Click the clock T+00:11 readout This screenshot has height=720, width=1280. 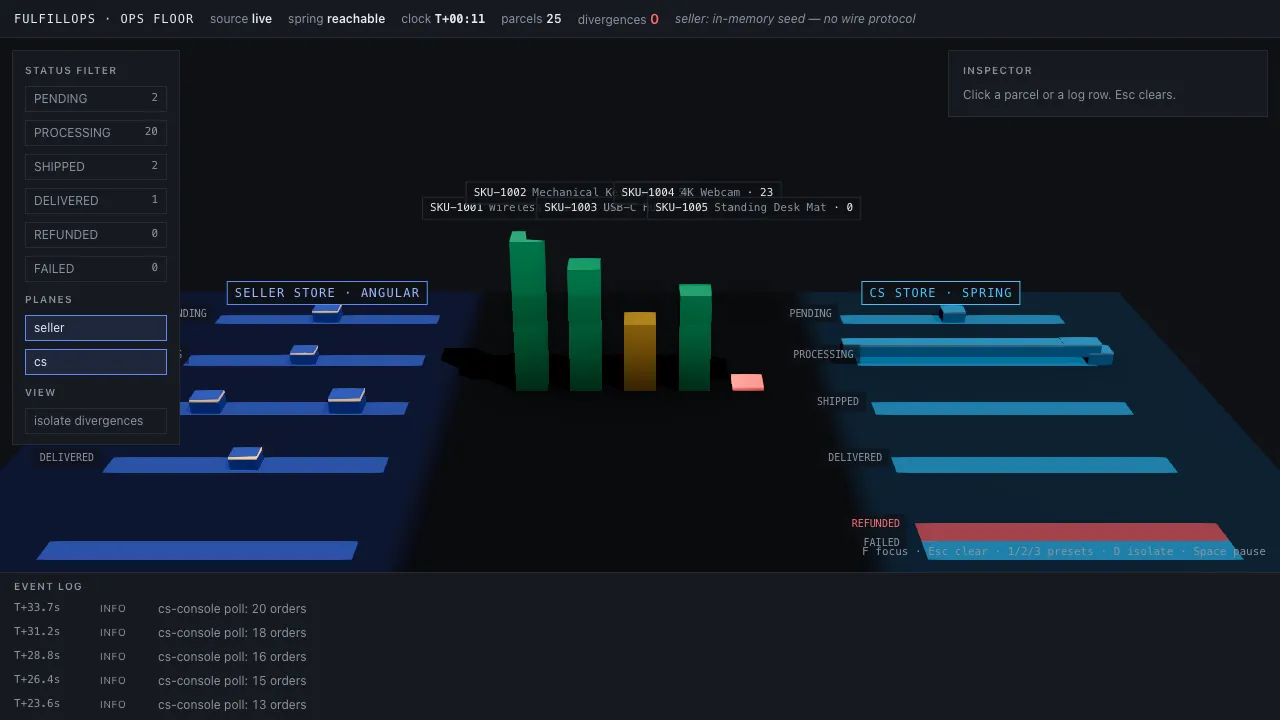(x=443, y=19)
